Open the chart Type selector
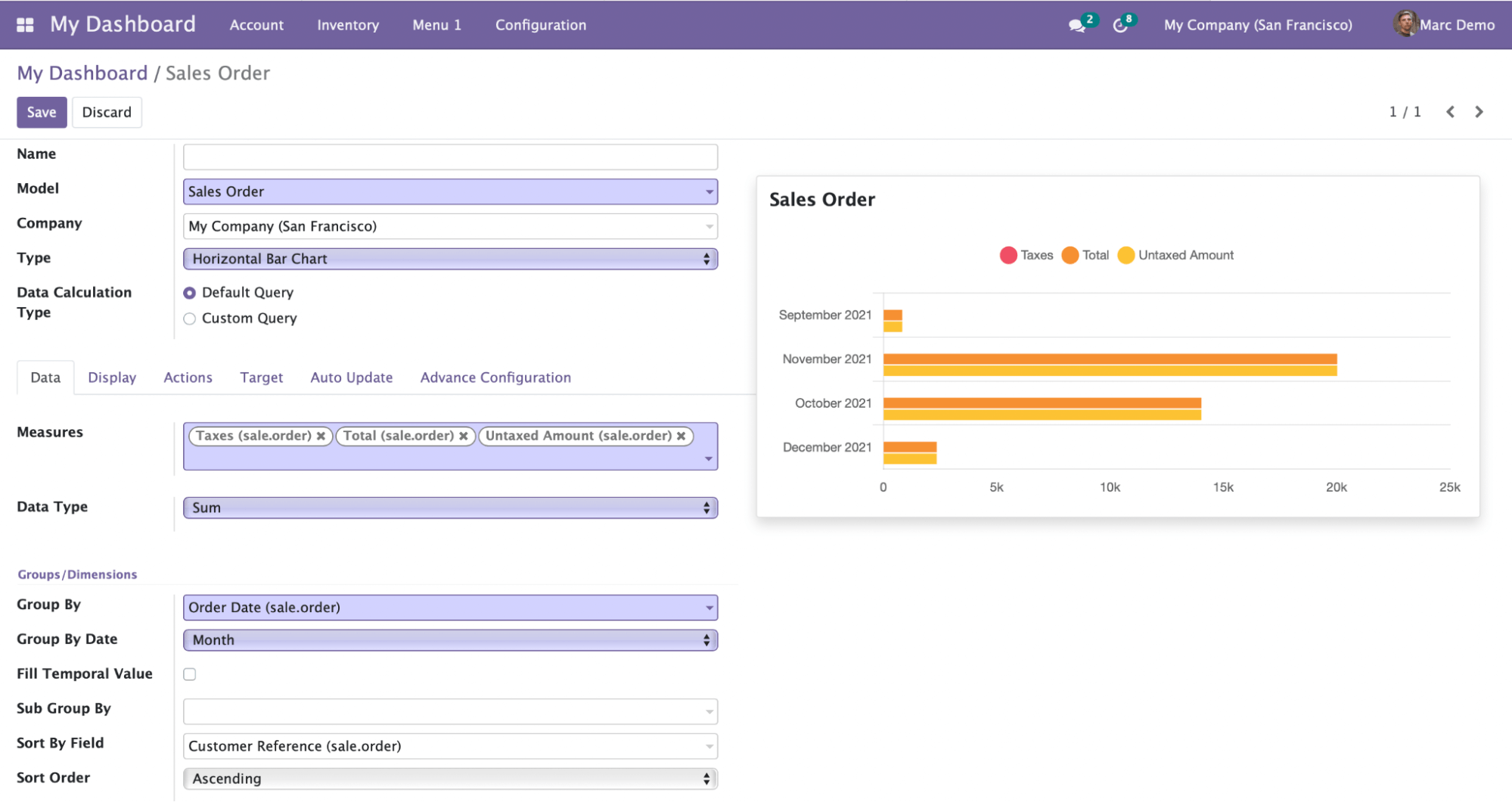Screen dimensions: 1512x802 click(450, 259)
